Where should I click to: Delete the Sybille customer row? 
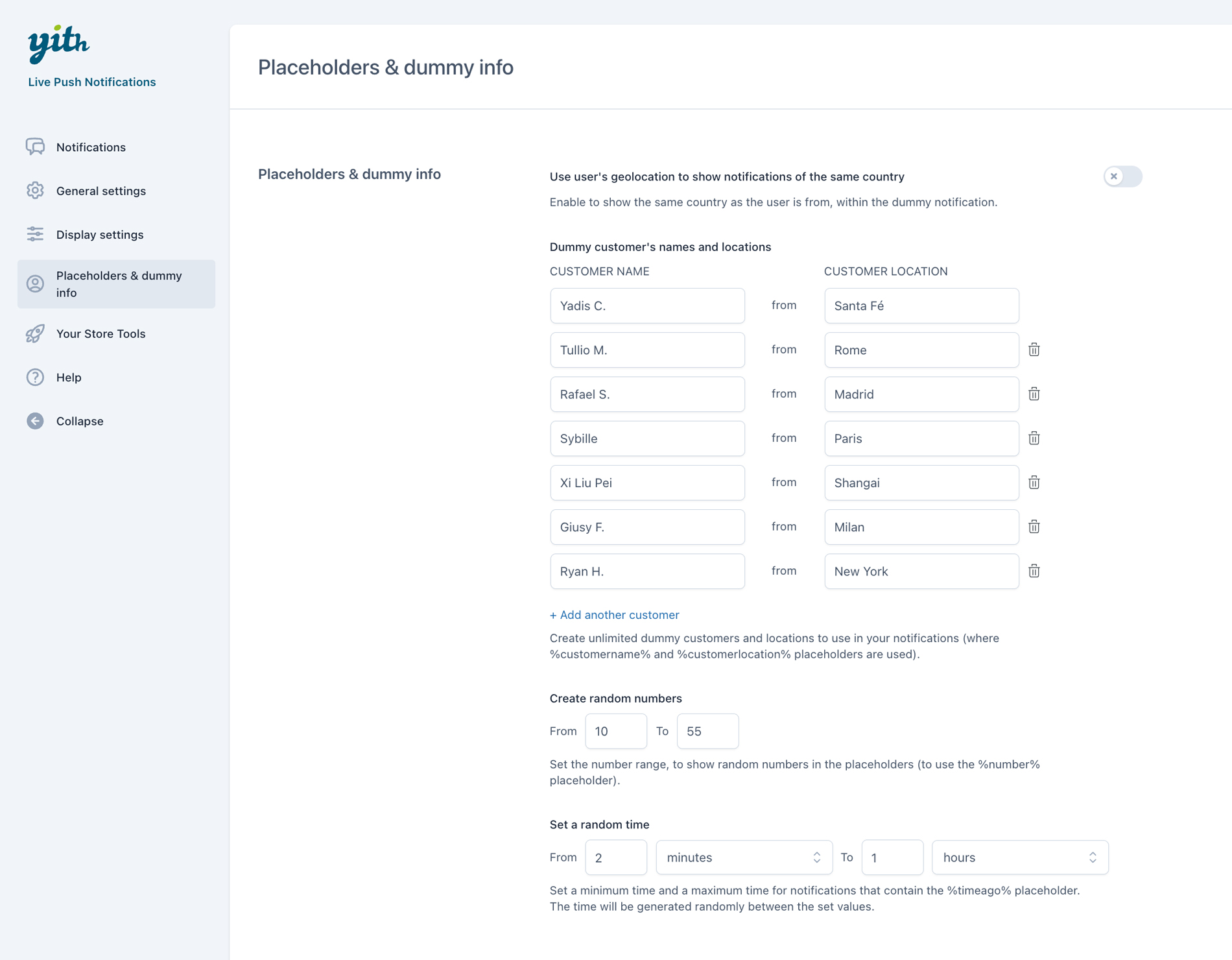click(1034, 438)
